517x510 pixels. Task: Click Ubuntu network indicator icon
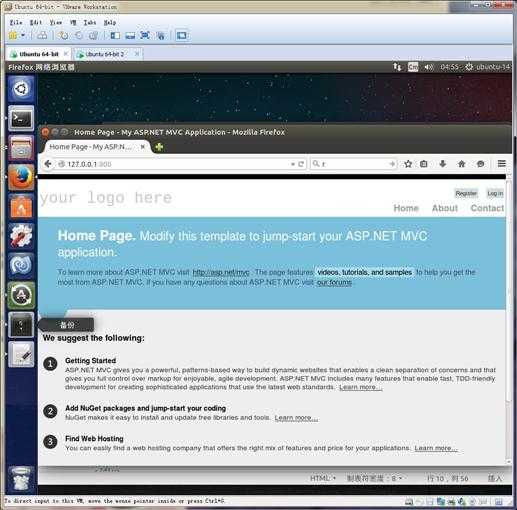click(x=397, y=67)
